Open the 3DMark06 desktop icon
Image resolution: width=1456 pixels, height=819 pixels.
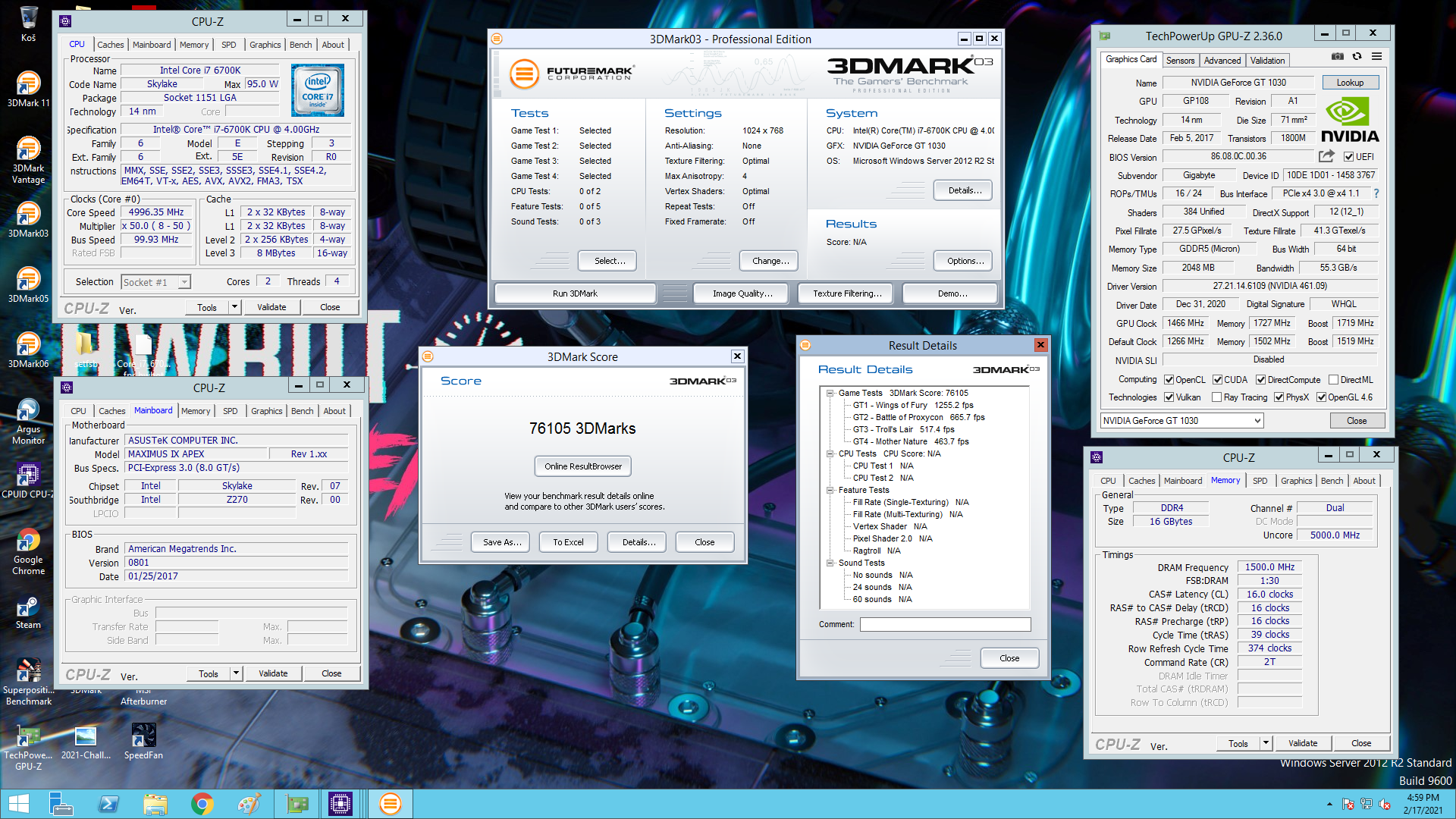(28, 350)
